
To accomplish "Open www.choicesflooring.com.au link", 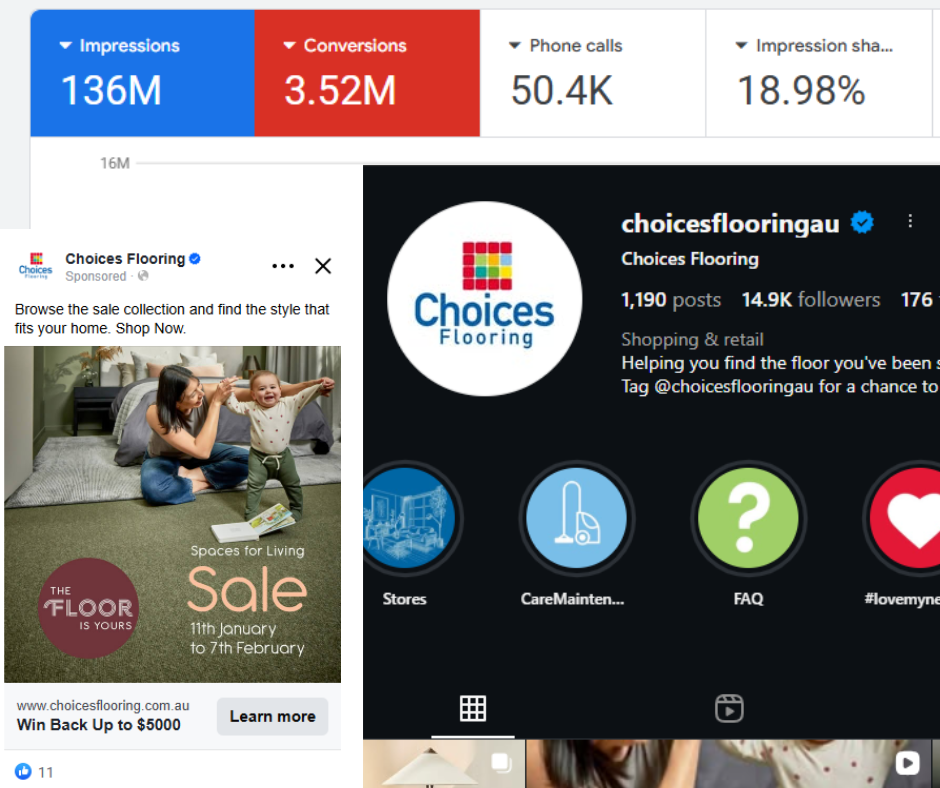I will [103, 706].
